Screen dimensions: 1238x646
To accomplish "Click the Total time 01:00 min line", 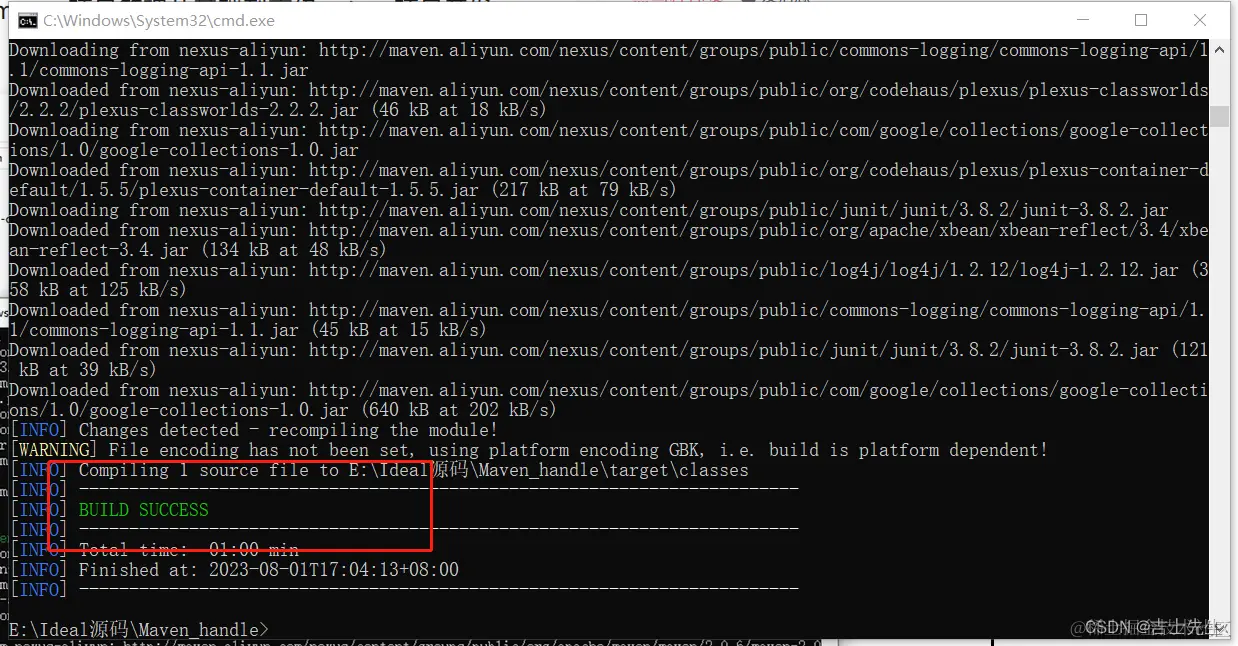I will (154, 550).
